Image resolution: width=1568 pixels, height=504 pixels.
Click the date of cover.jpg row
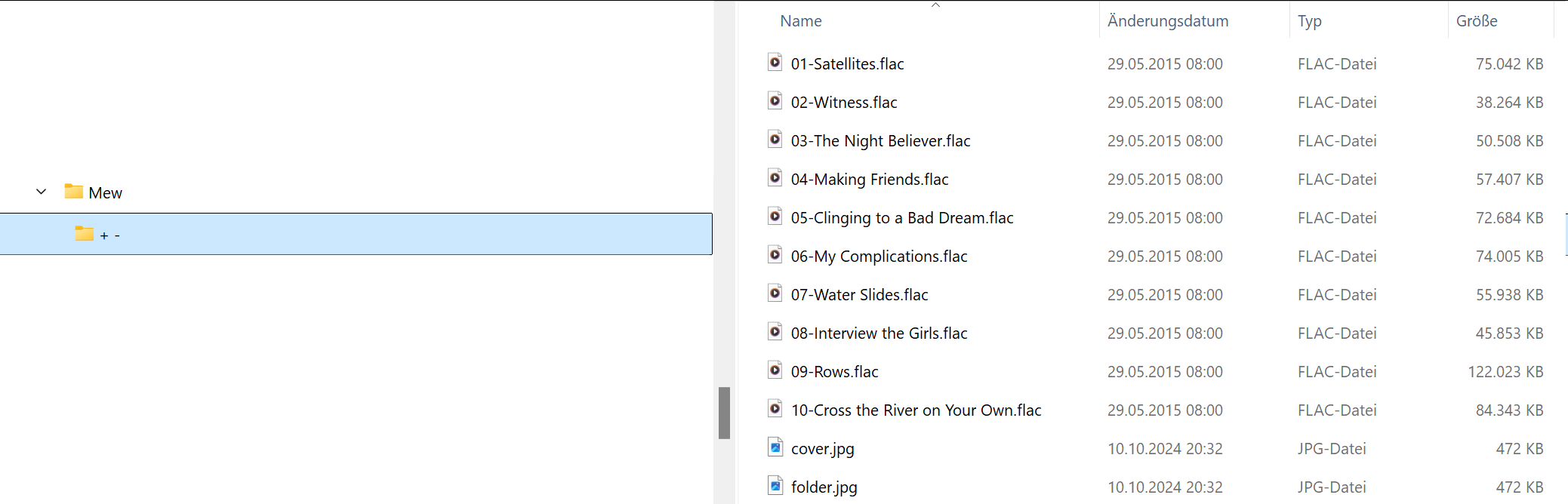(x=1165, y=449)
